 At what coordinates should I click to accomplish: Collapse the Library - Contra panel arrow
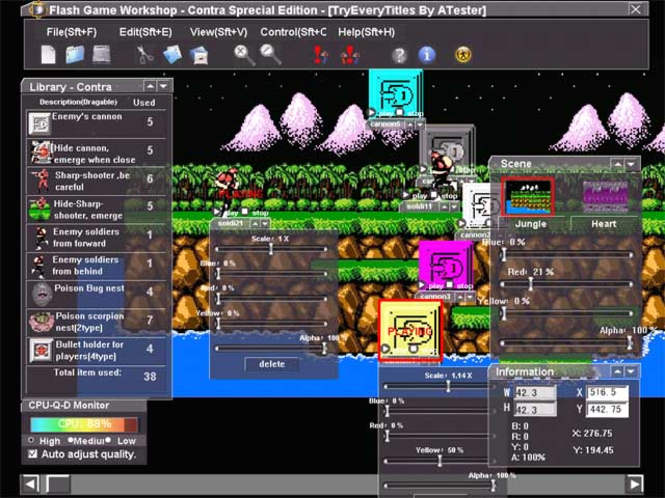coord(150,87)
